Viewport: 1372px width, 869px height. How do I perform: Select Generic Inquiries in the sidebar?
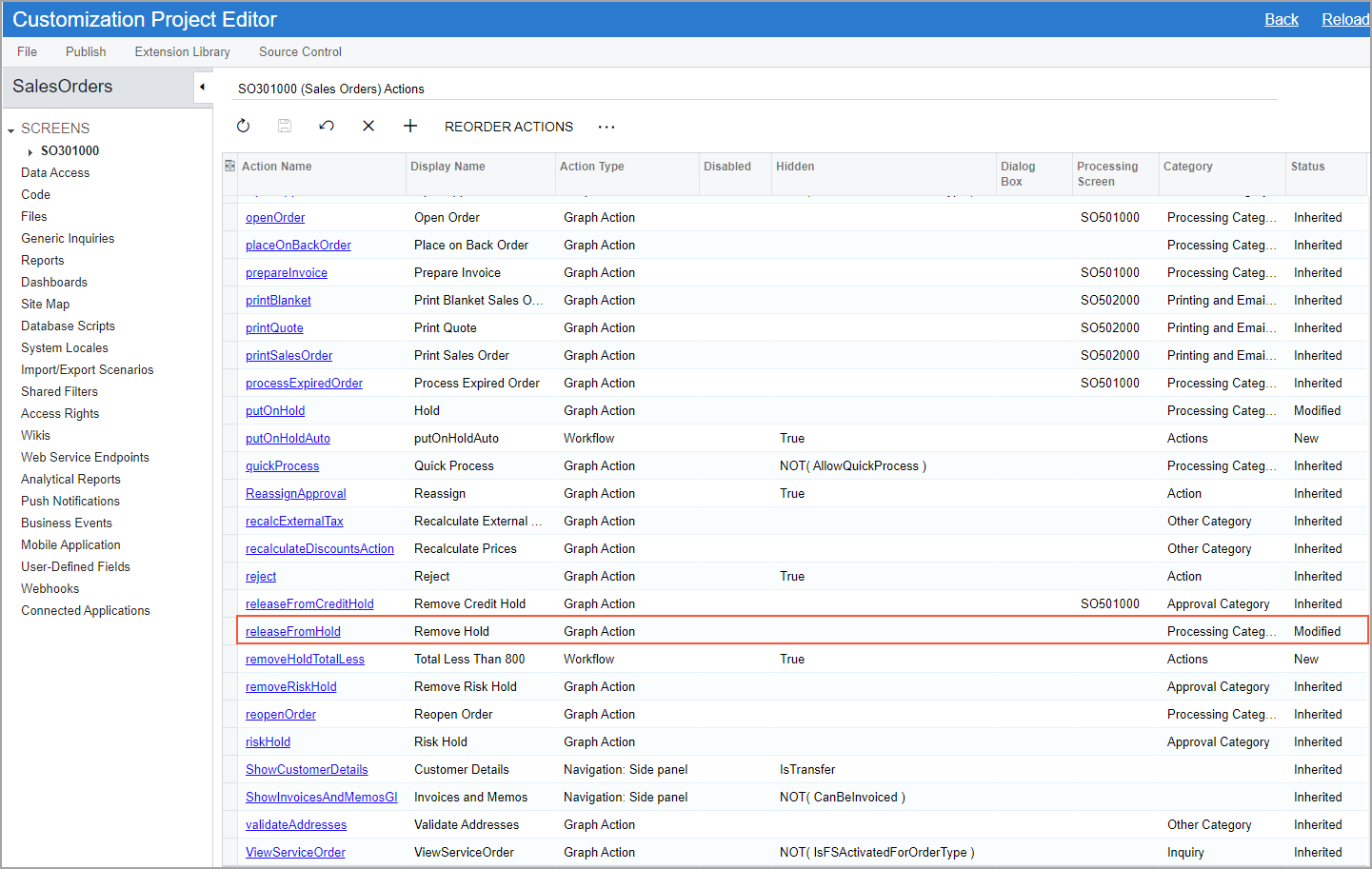point(68,238)
